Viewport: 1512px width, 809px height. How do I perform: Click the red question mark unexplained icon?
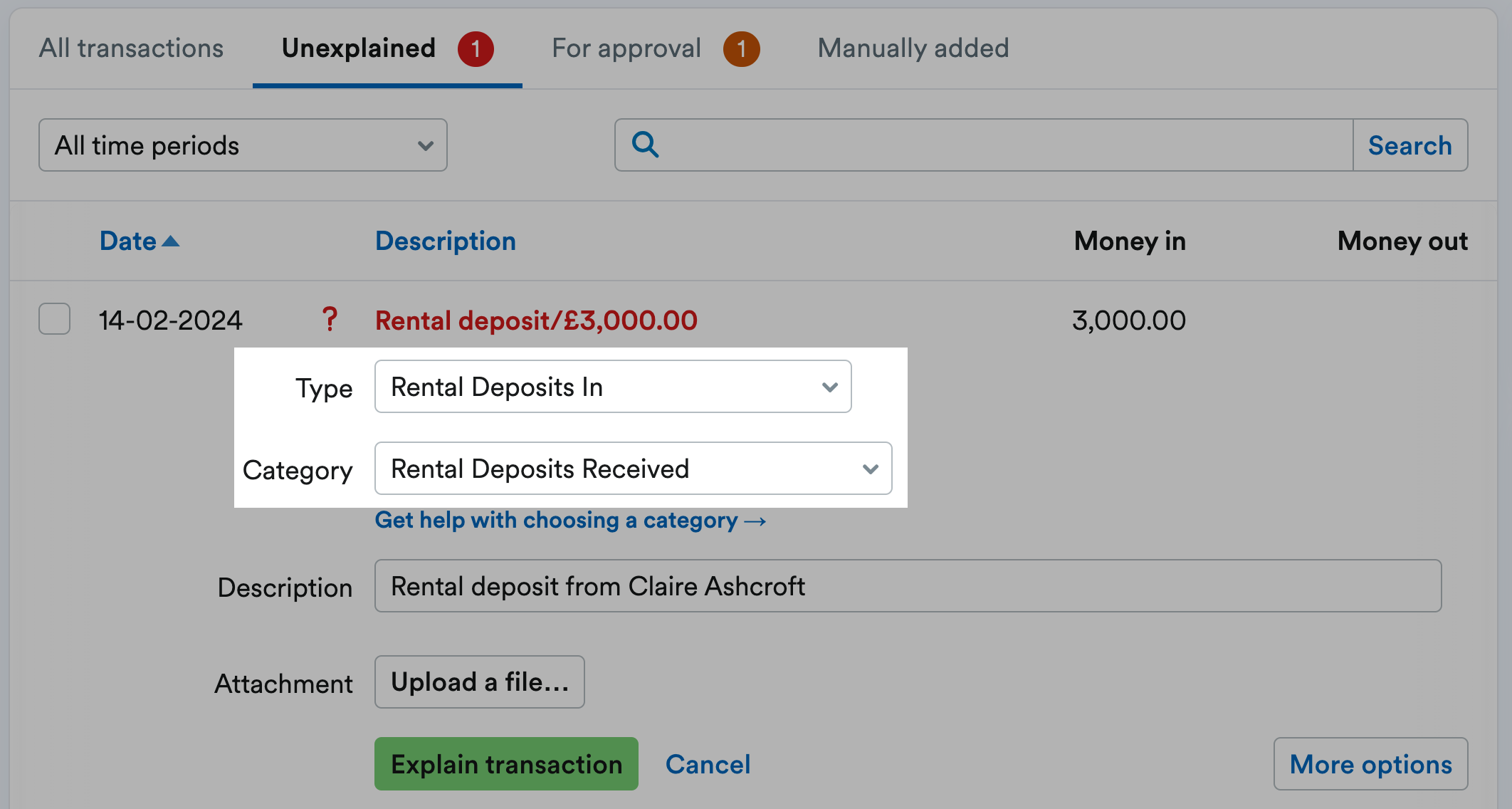(330, 320)
